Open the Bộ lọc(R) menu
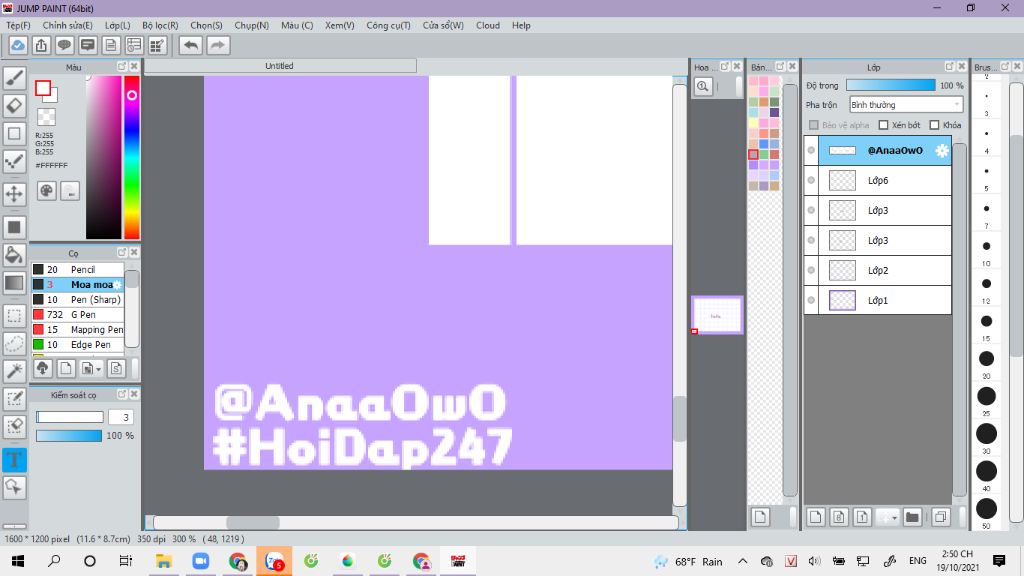Image resolution: width=1024 pixels, height=576 pixels. 160,25
